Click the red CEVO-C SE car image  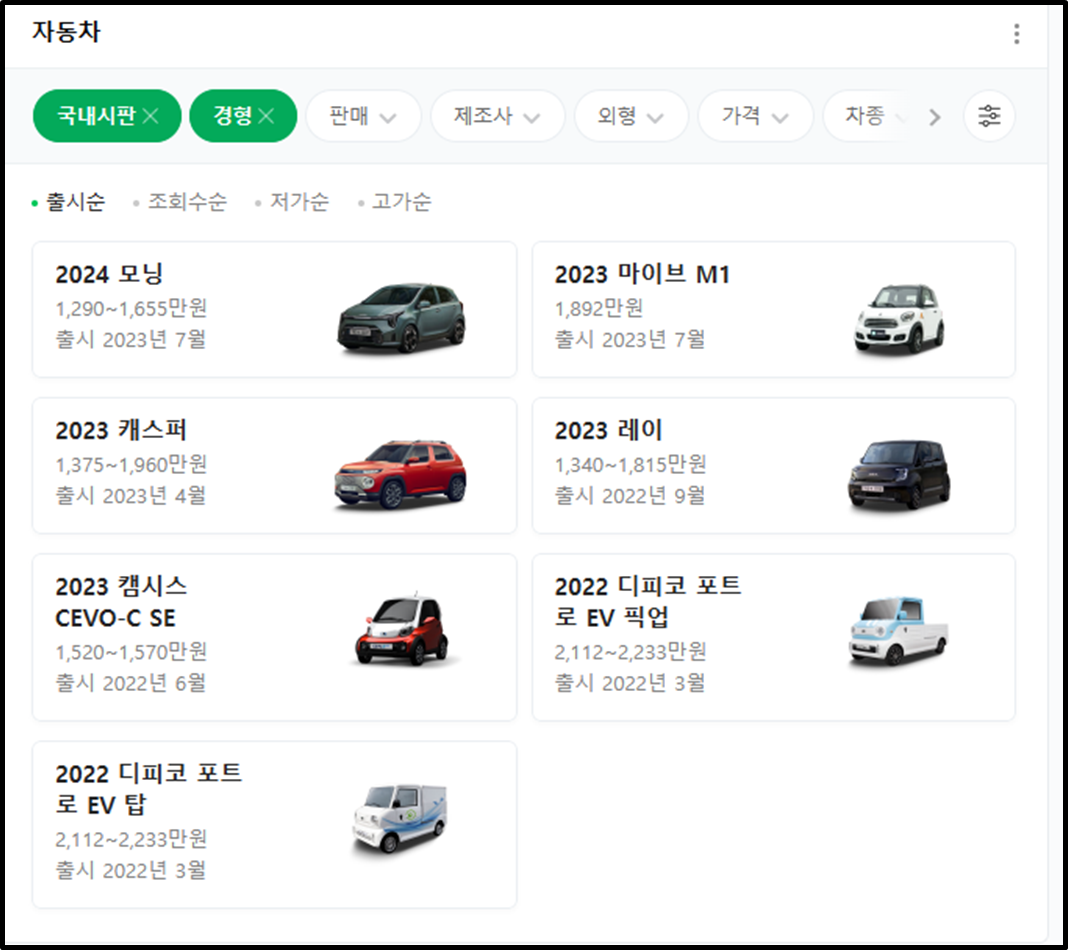coord(402,630)
